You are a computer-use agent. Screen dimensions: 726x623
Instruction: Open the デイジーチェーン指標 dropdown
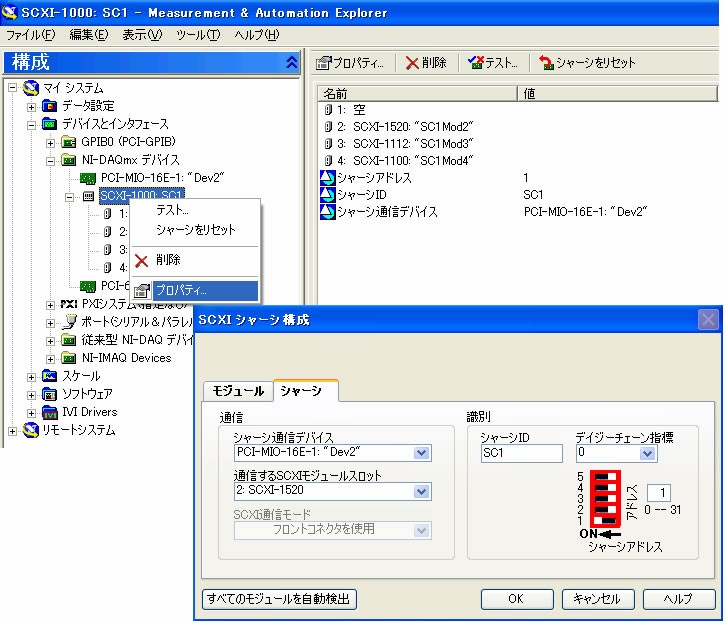coord(647,454)
